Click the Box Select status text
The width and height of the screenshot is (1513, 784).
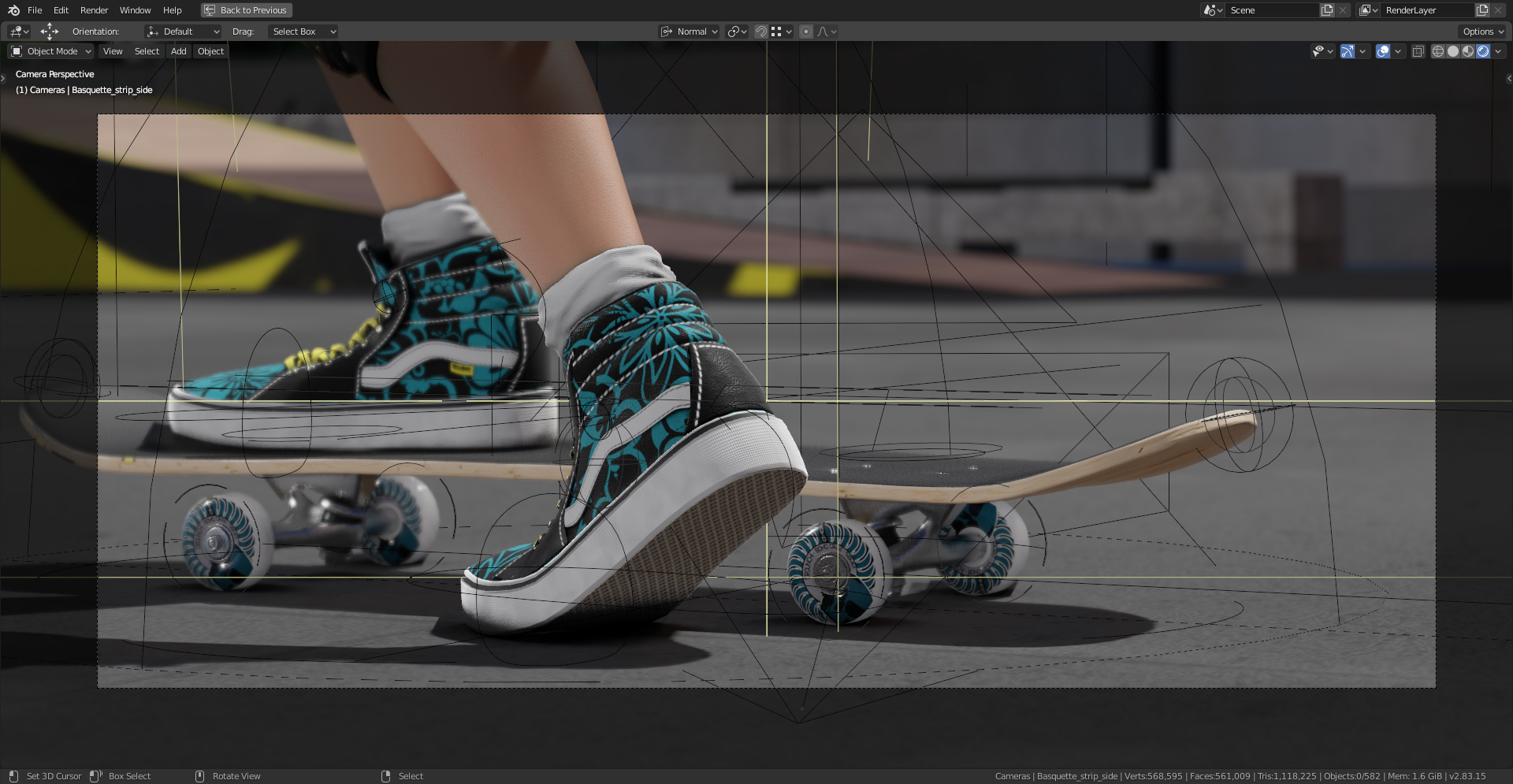[129, 776]
